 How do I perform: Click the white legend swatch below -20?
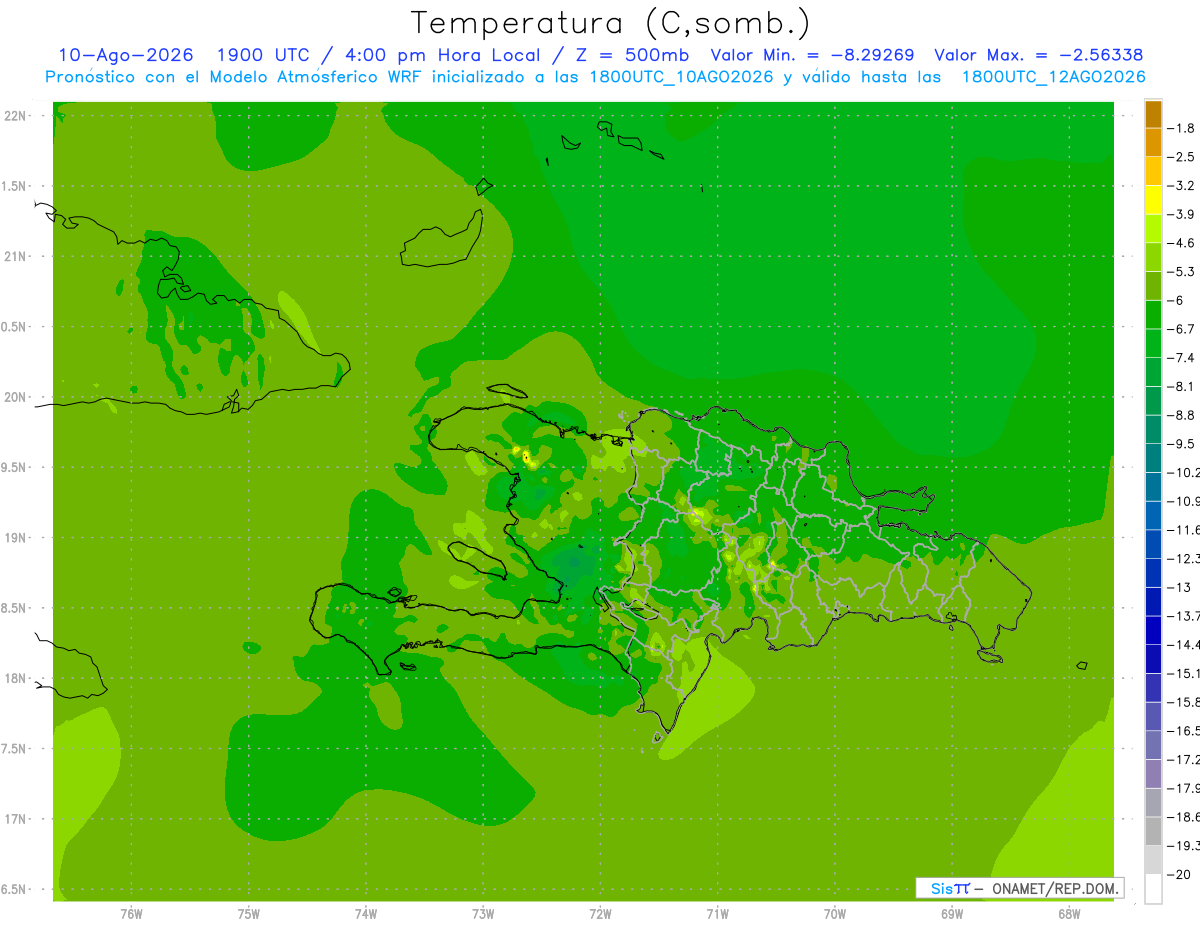coord(1153,888)
